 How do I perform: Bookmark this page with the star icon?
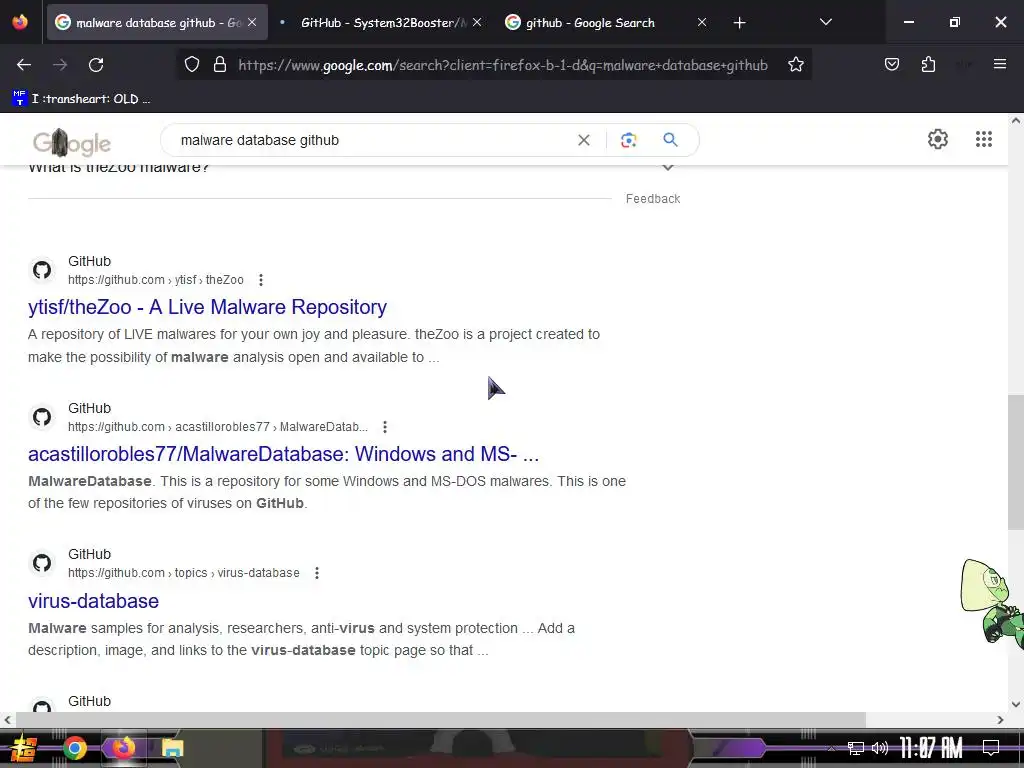[795, 65]
